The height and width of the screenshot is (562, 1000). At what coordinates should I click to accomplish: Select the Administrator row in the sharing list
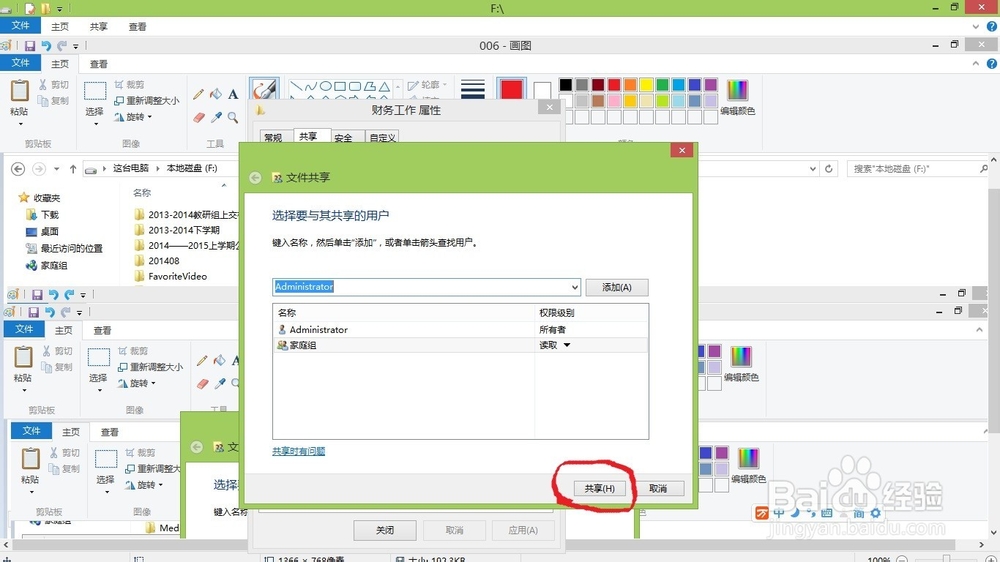pyautogui.click(x=460, y=330)
